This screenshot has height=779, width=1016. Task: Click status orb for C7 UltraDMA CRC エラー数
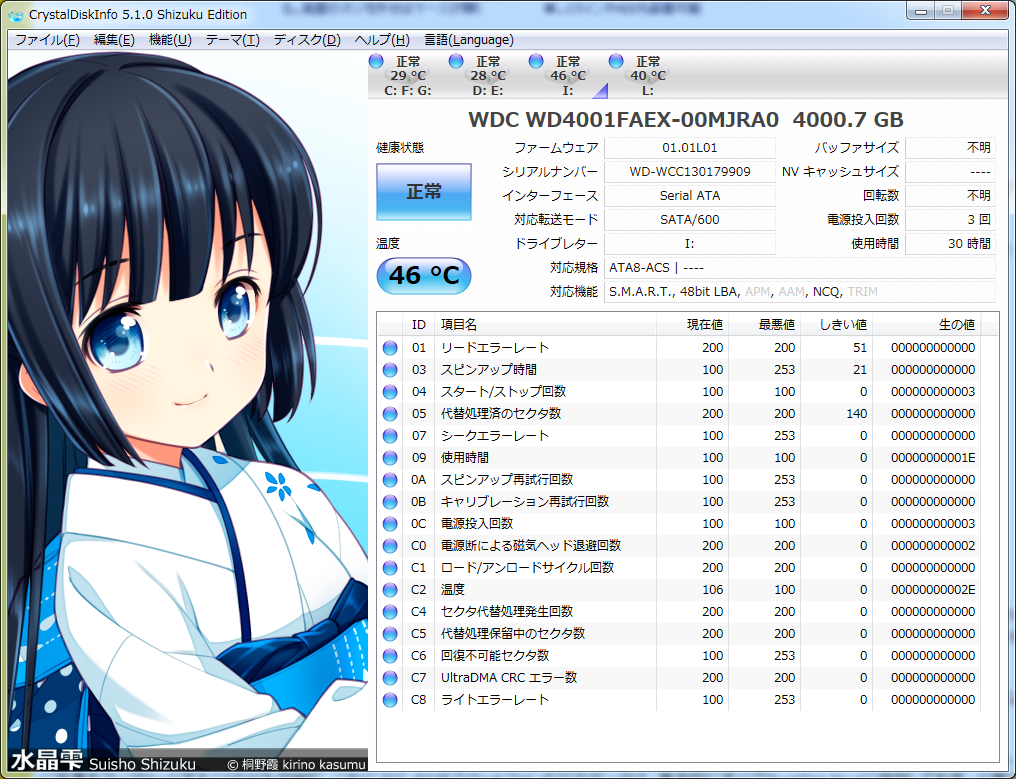coord(390,678)
